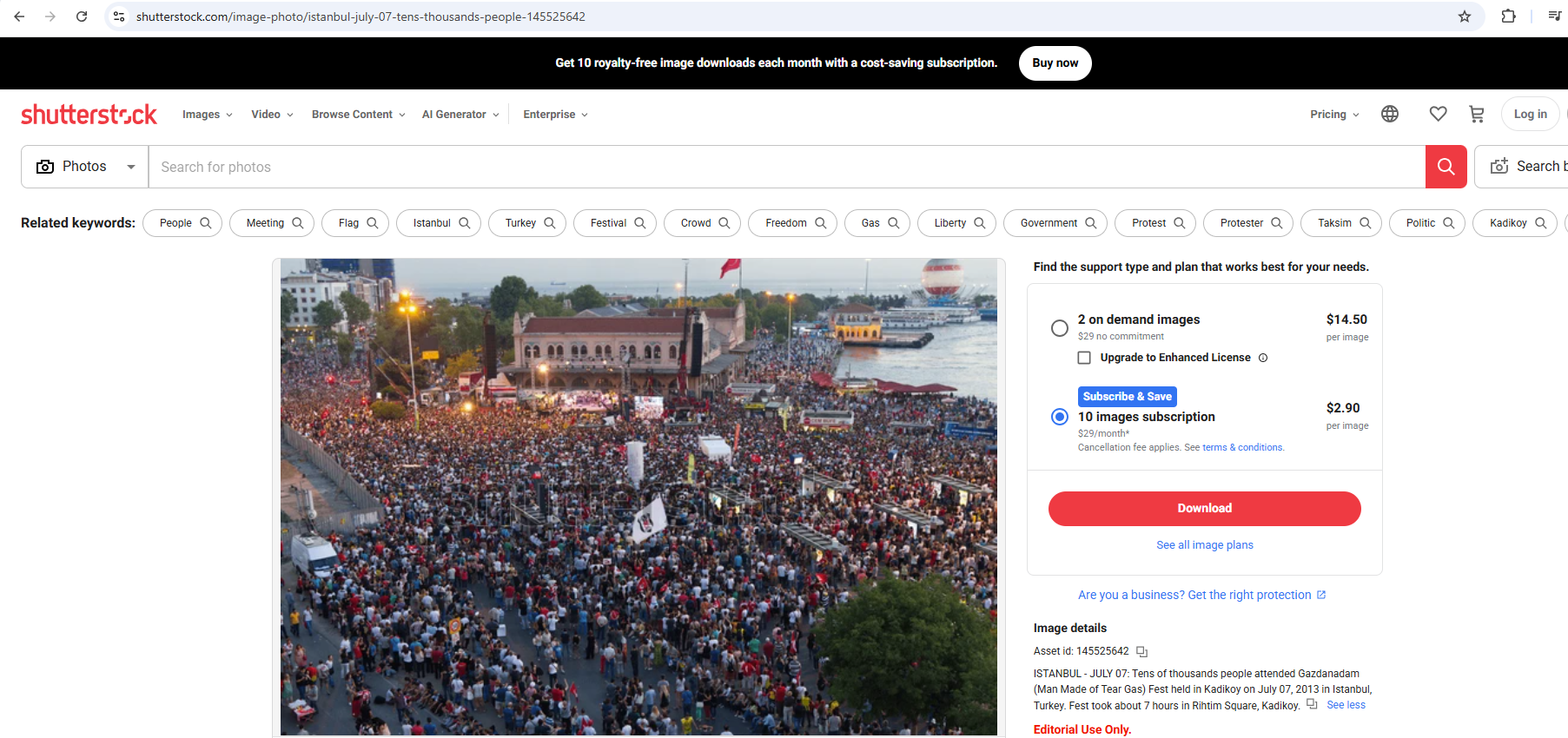The image size is (1568, 738).
Task: Click the red search magnifier button
Action: (1446, 167)
